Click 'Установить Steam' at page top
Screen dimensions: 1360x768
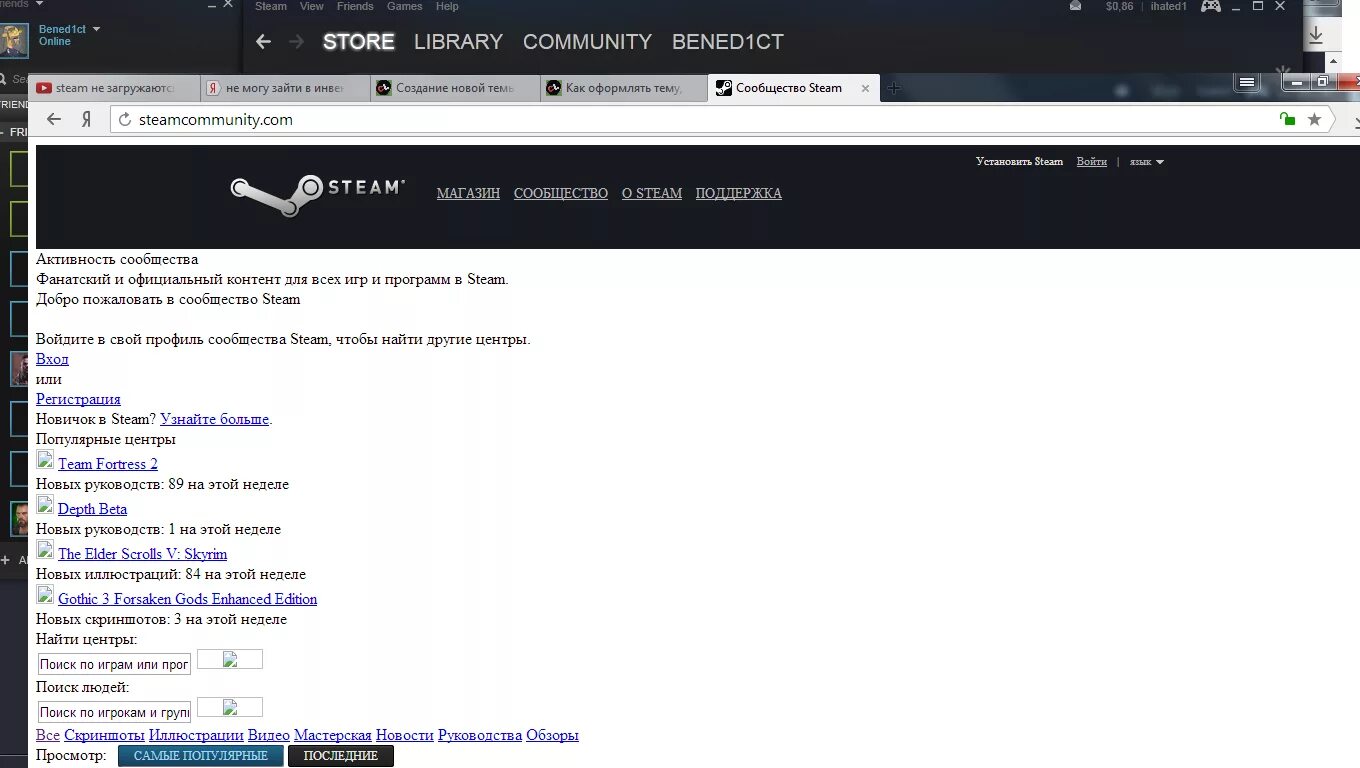(x=1020, y=162)
